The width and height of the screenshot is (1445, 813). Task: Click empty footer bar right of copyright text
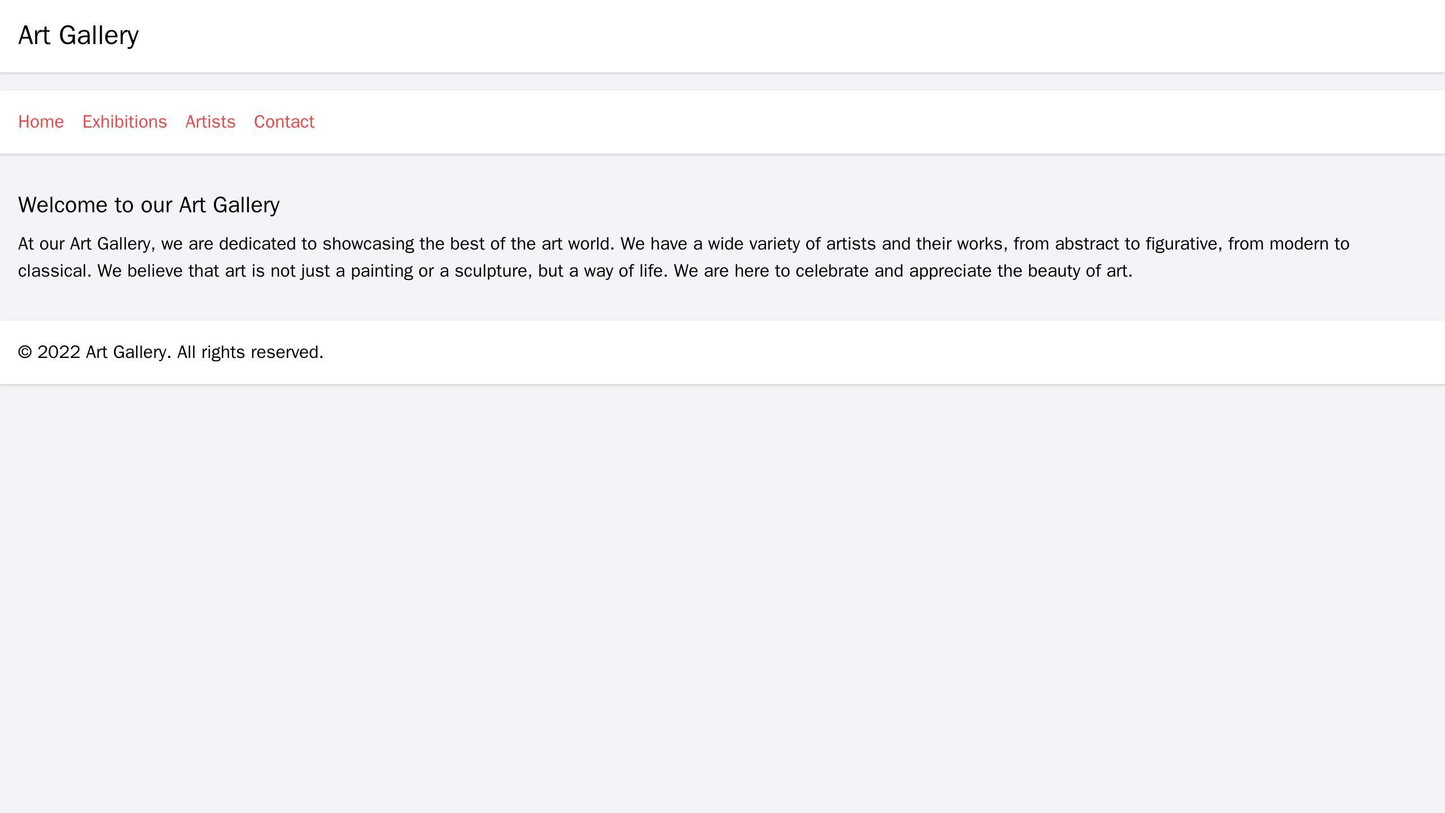click(x=850, y=352)
